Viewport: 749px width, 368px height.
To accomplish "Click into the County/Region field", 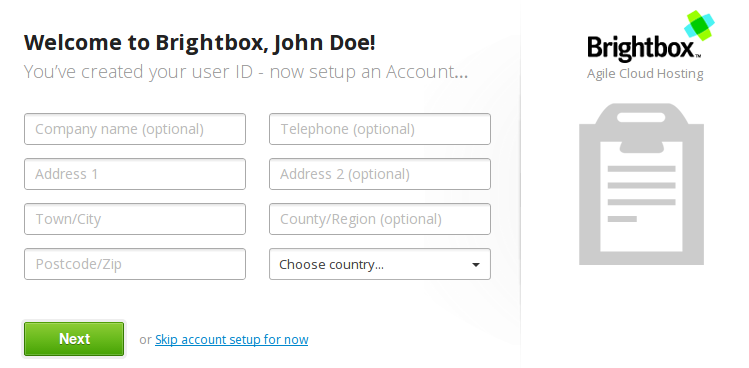I will (x=380, y=219).
